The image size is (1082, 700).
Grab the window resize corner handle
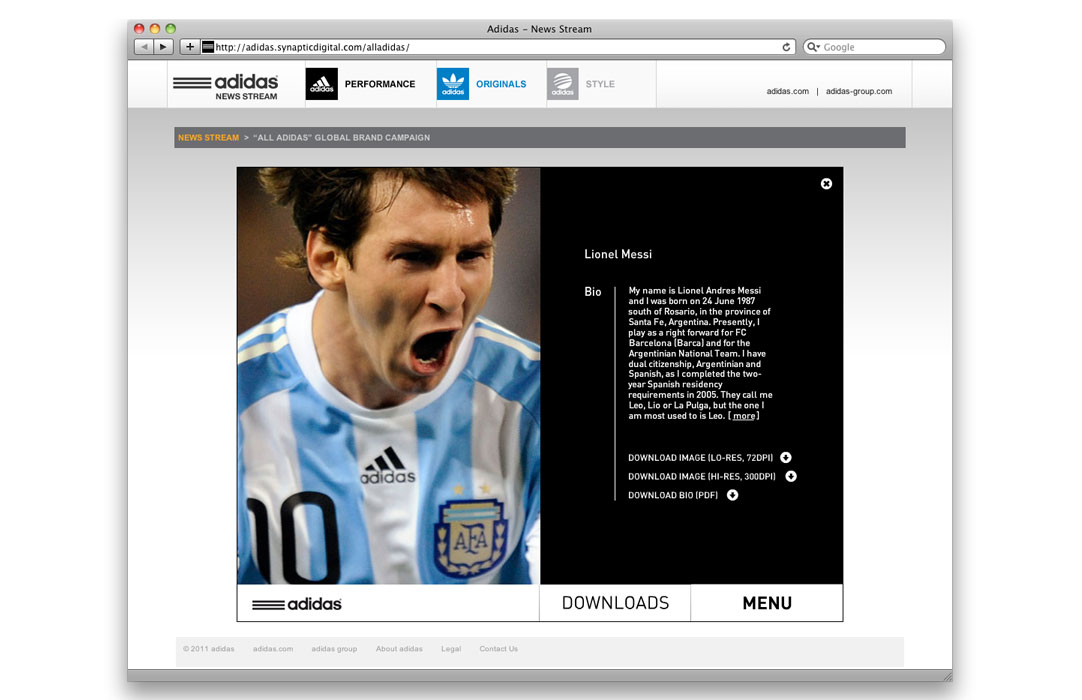(947, 676)
